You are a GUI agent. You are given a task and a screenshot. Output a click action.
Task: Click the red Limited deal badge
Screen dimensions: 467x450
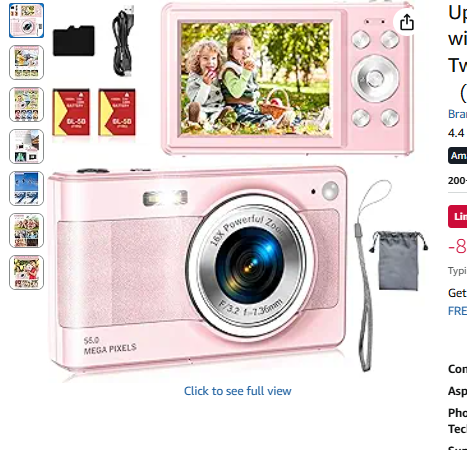coord(457,216)
